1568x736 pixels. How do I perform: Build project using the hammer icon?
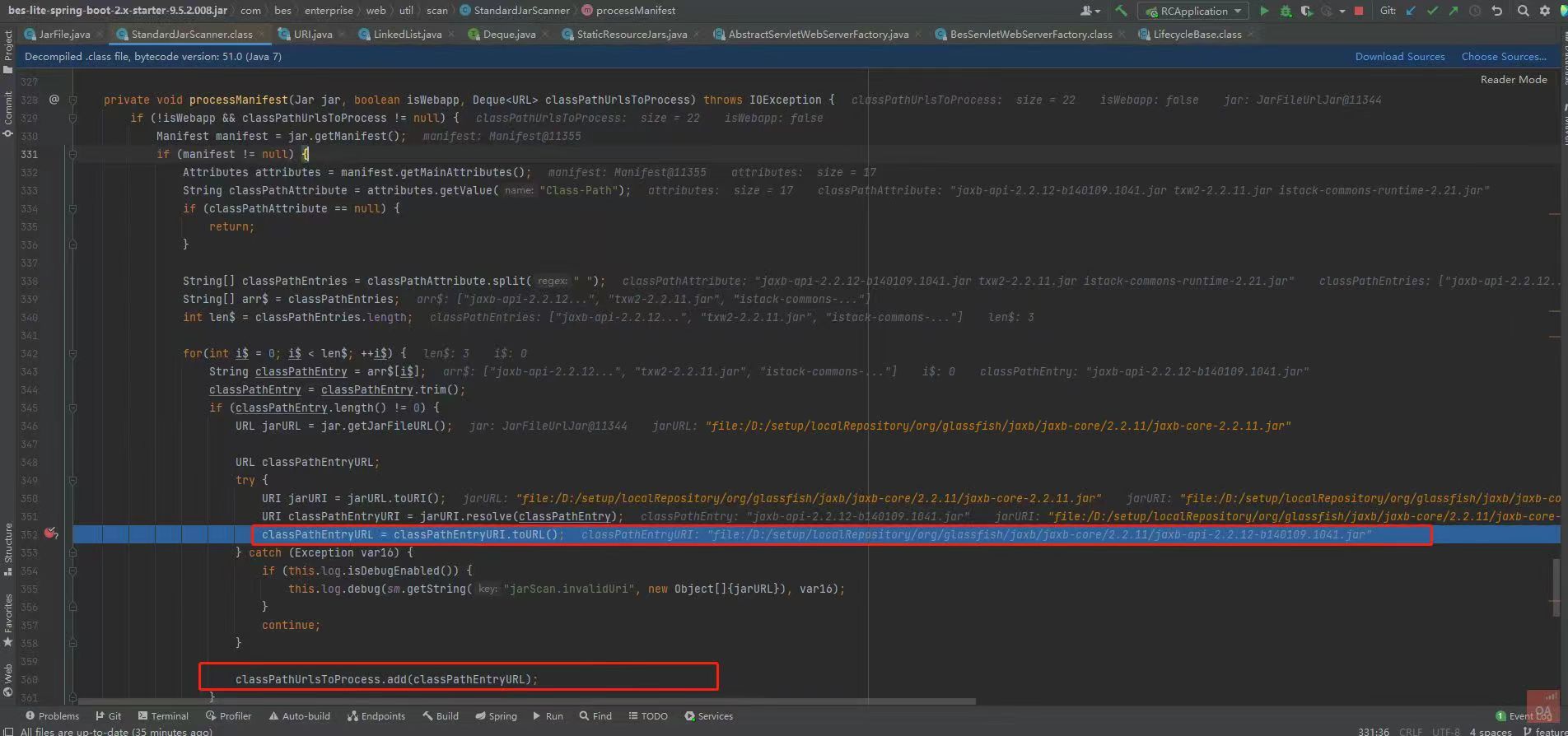pos(1121,11)
